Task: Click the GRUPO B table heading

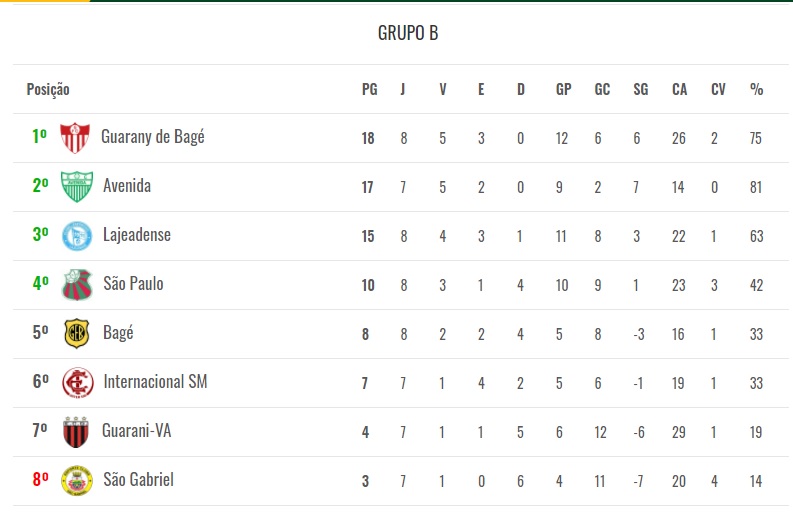Action: (x=408, y=33)
